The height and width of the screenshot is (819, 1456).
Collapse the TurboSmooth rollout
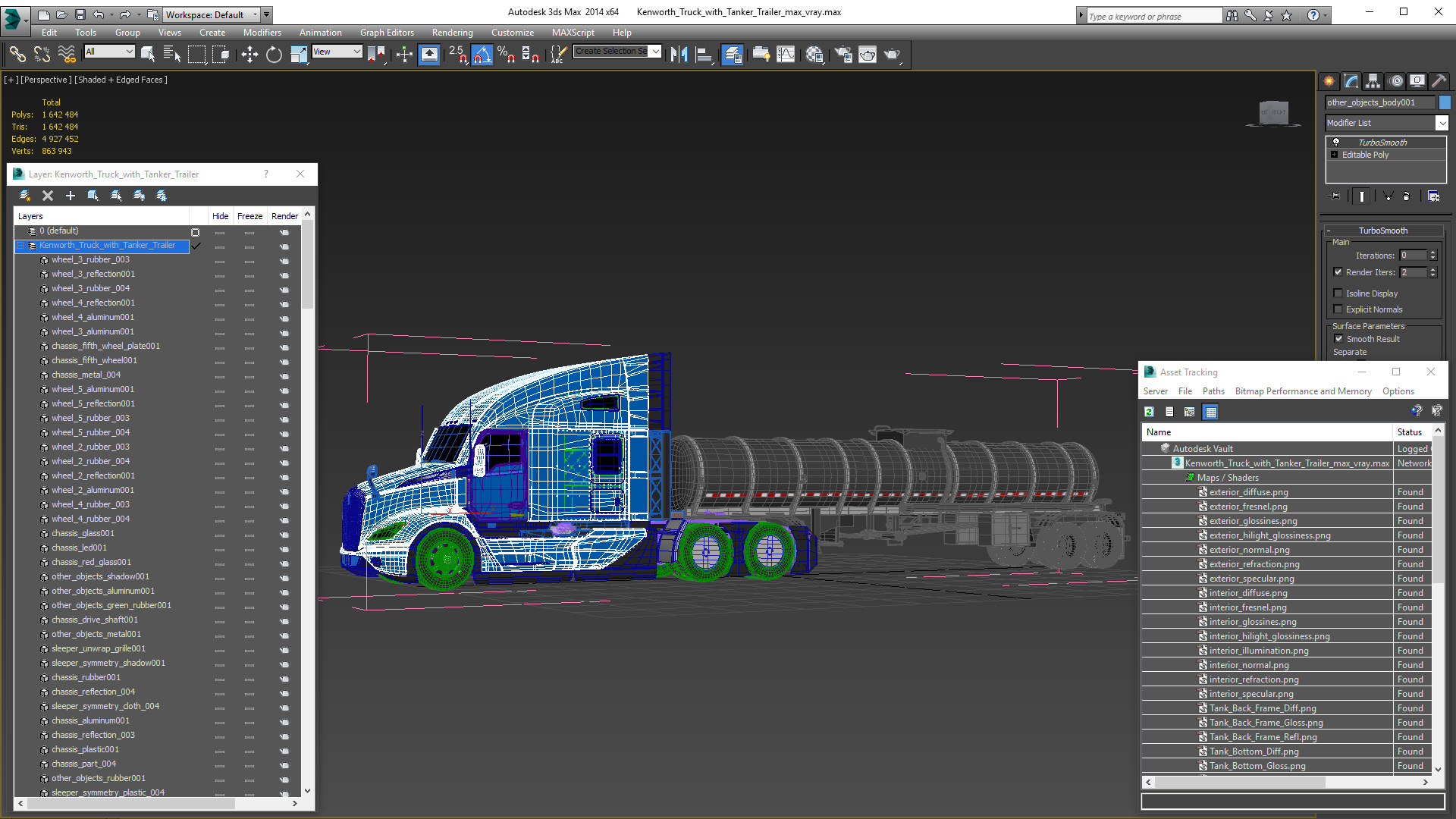[x=1329, y=231]
